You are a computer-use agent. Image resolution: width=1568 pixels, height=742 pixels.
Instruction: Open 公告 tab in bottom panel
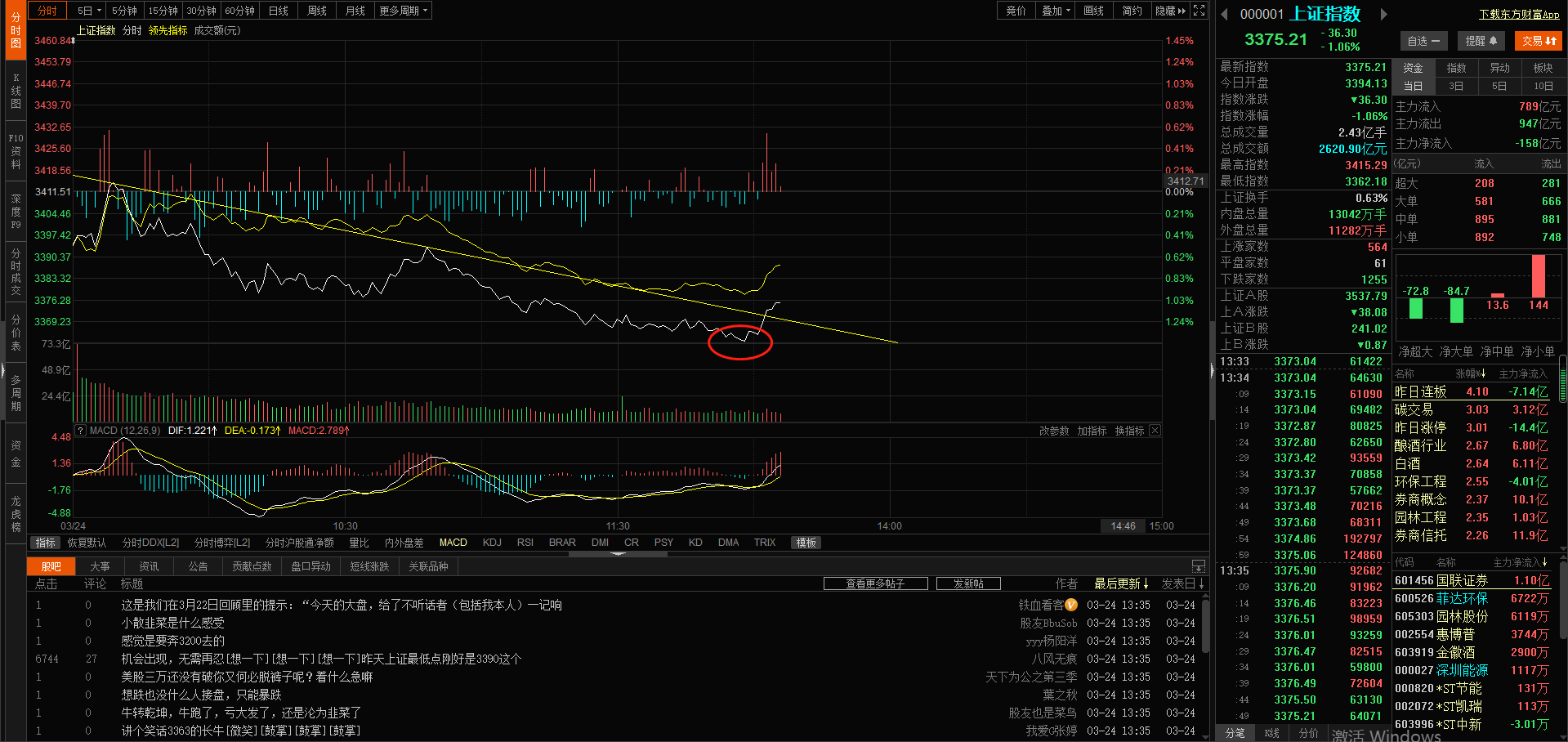(x=198, y=566)
